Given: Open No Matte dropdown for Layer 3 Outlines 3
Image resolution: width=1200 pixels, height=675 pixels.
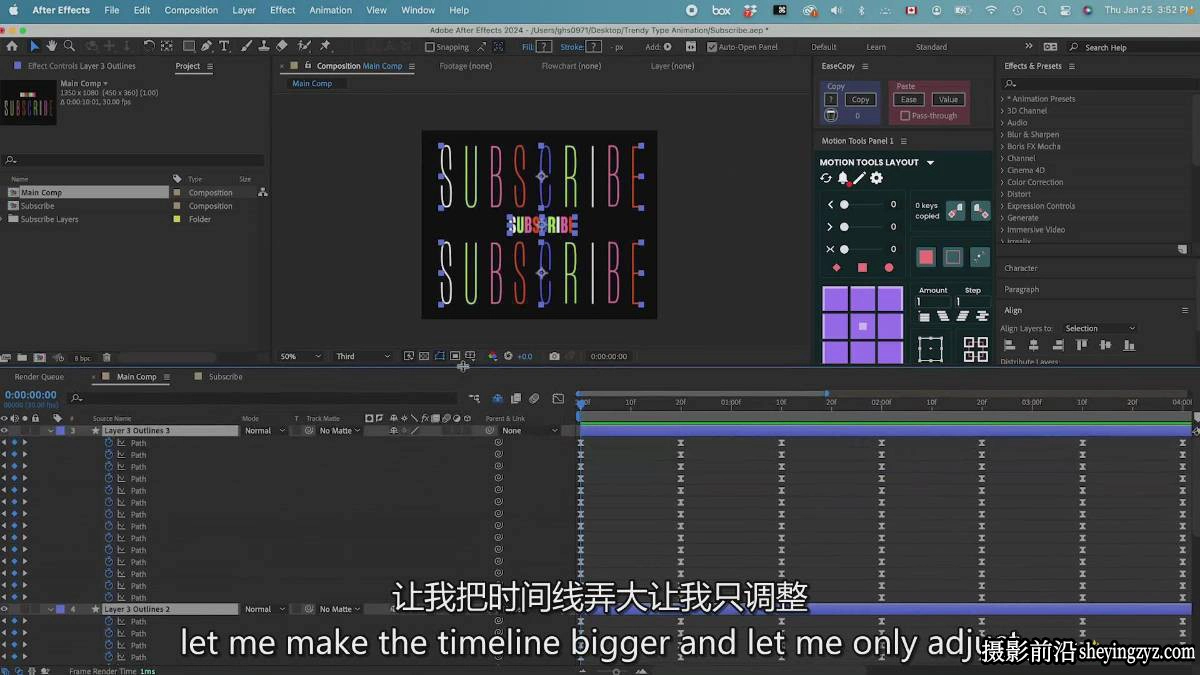Looking at the screenshot, I should click(x=340, y=431).
